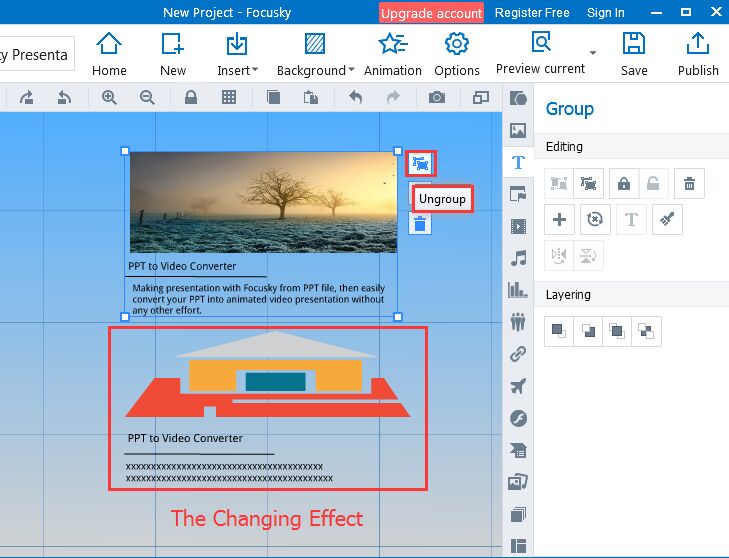Click the window-with-flag sidebar icon
The width and height of the screenshot is (729, 558).
coord(518,194)
